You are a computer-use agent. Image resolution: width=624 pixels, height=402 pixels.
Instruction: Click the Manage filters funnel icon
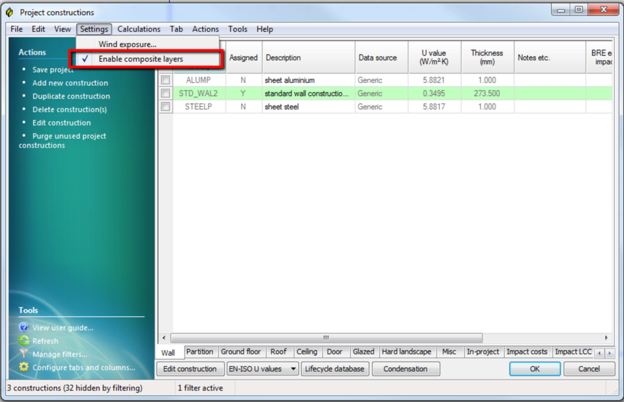tap(23, 354)
